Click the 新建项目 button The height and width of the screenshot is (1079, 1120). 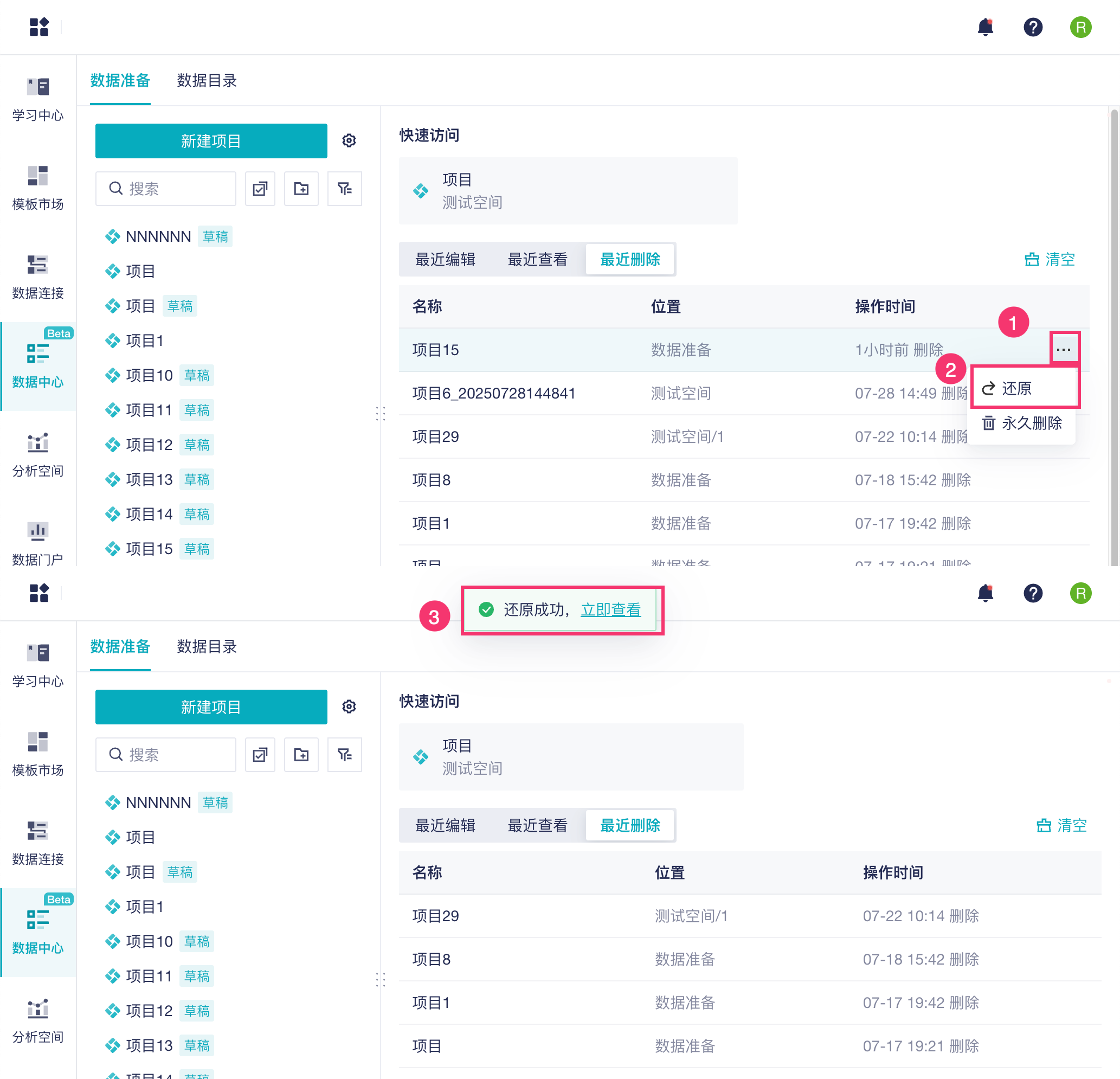211,140
